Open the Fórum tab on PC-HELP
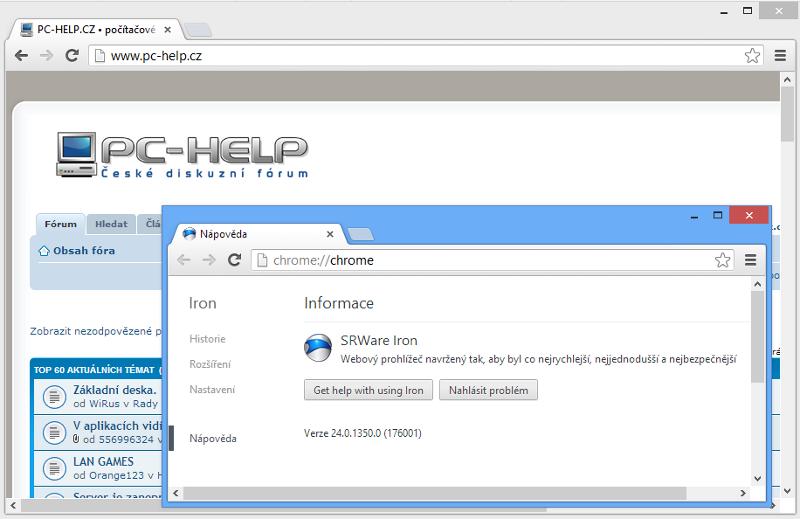 tap(60, 224)
